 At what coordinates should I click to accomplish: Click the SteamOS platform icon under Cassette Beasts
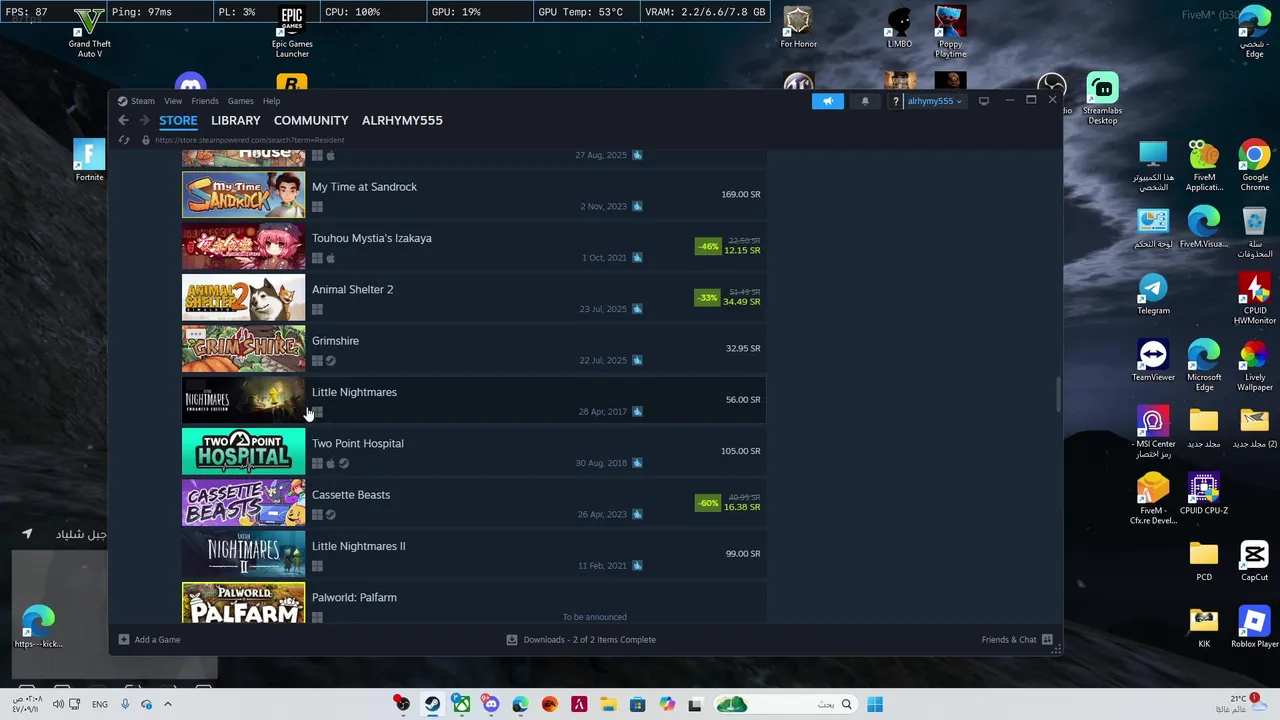click(x=331, y=515)
